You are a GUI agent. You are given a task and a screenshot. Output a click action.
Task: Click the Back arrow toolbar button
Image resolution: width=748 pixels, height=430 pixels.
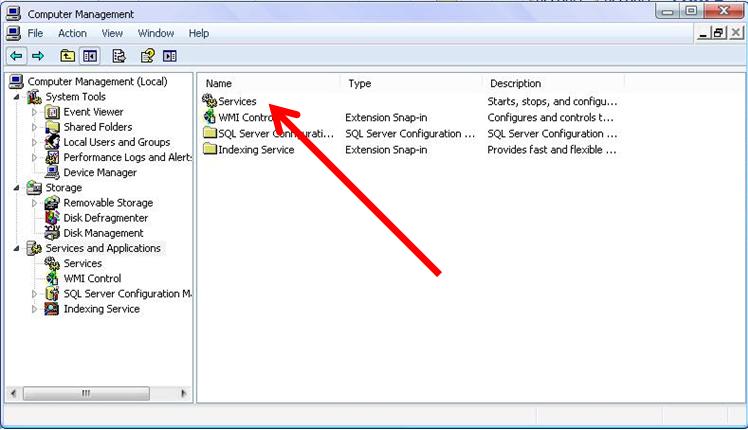pyautogui.click(x=16, y=56)
